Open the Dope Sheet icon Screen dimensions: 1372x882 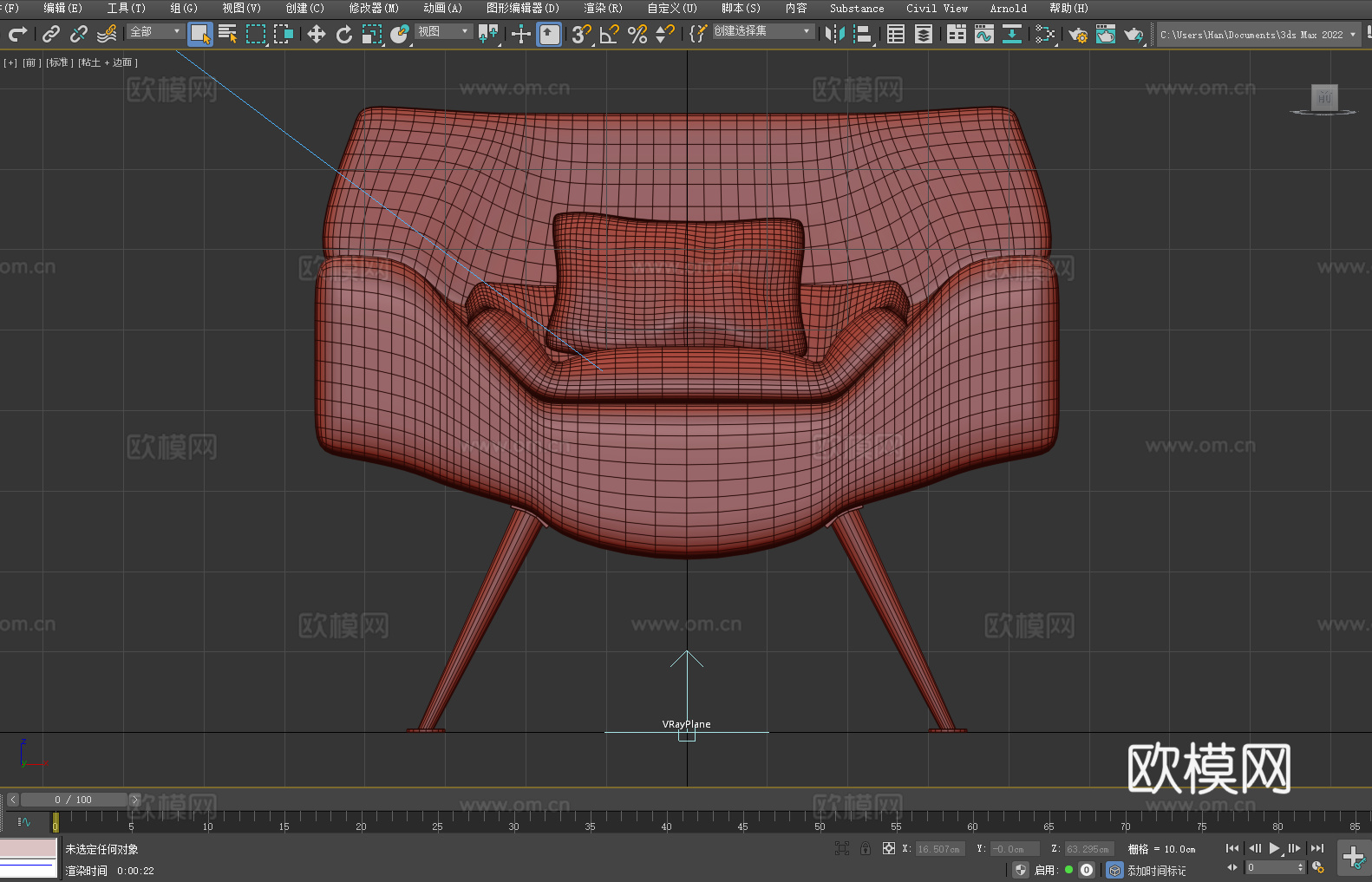(1012, 34)
